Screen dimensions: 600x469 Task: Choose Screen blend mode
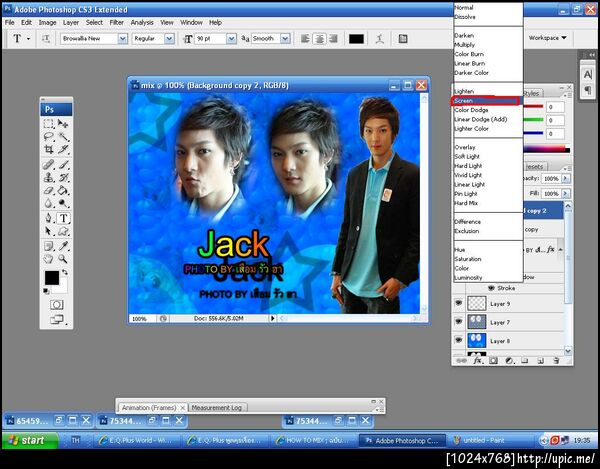coord(486,101)
